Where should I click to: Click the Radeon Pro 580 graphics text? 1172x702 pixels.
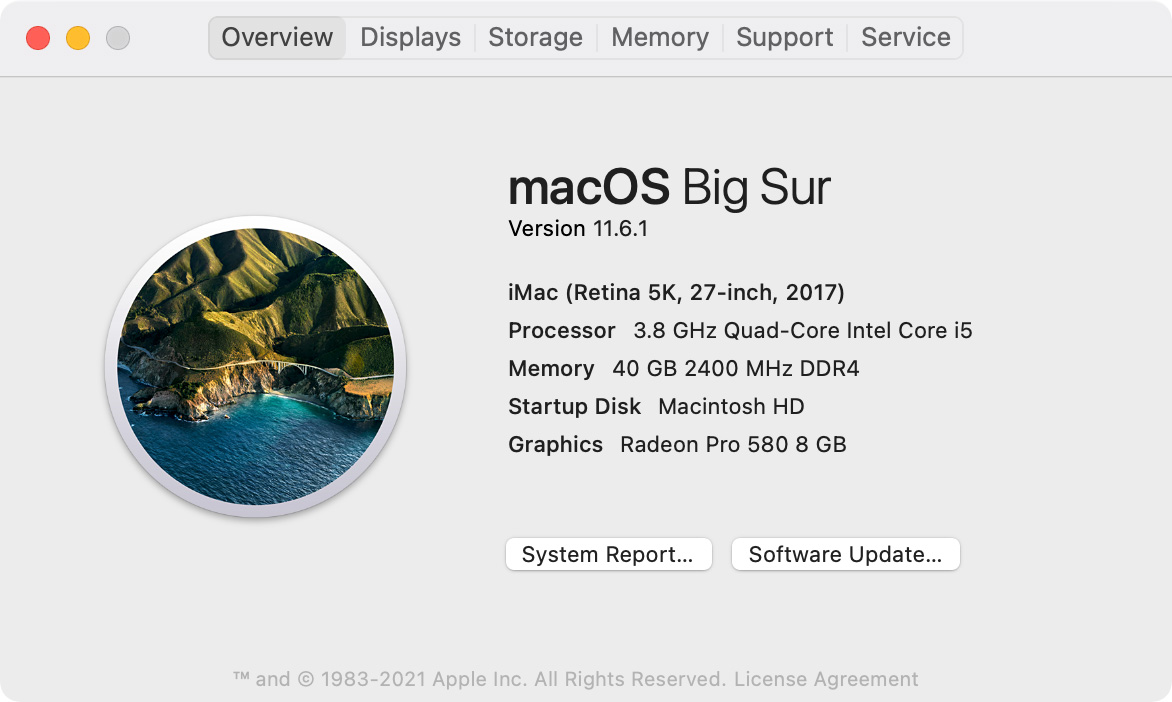pyautogui.click(x=733, y=445)
